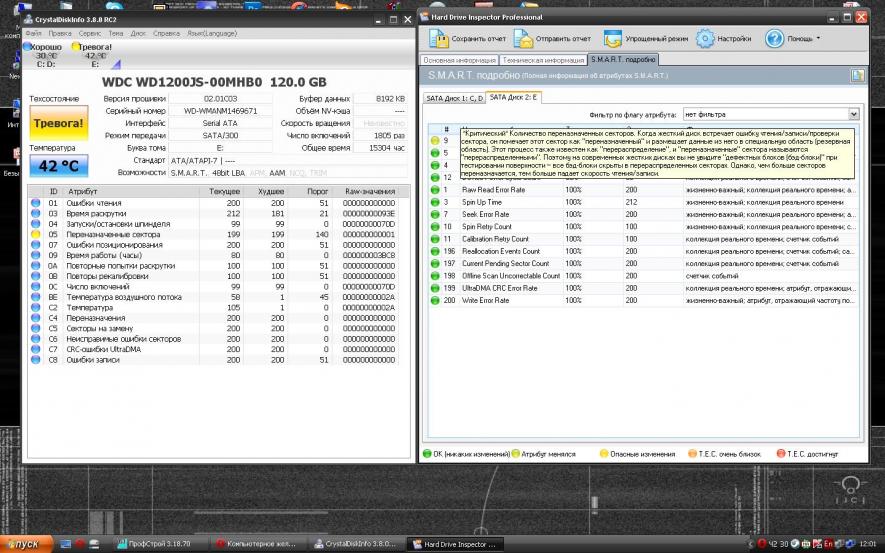
Task: Click the Пуск Start button
Action: pyautogui.click(x=26, y=544)
